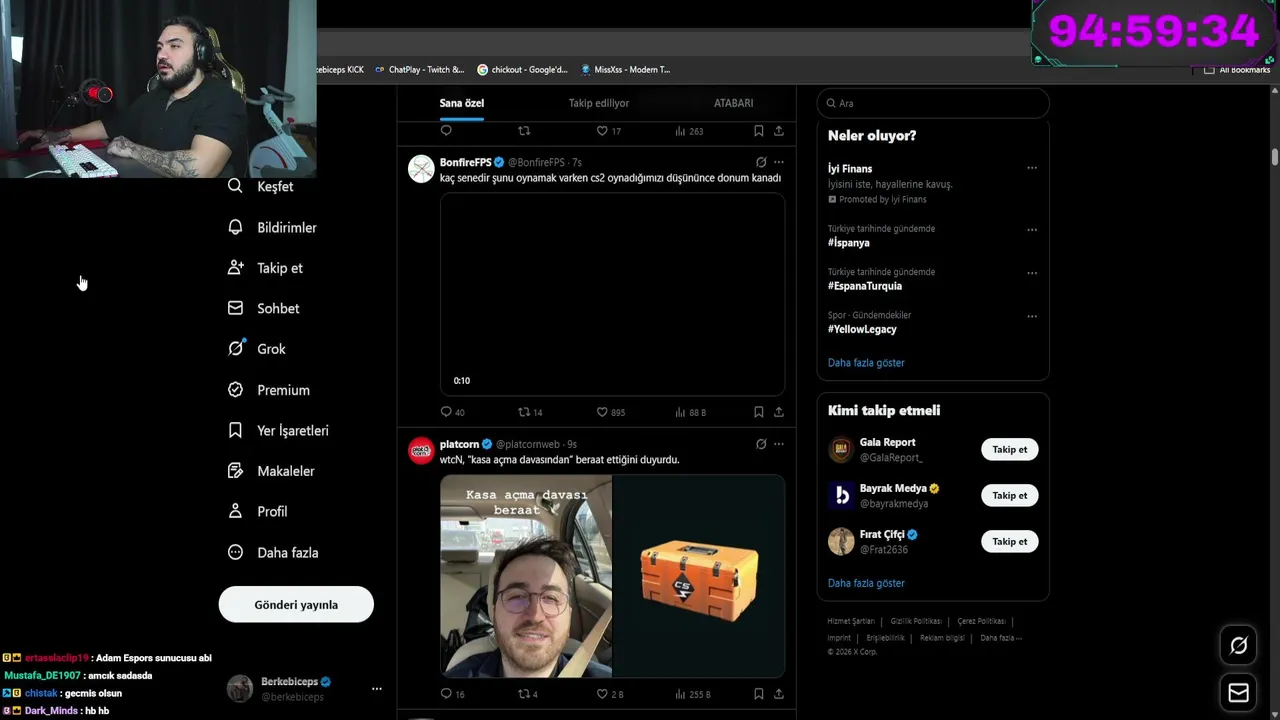Open floating messages button at bottom right
Viewport: 1280px width, 720px height.
pos(1238,692)
